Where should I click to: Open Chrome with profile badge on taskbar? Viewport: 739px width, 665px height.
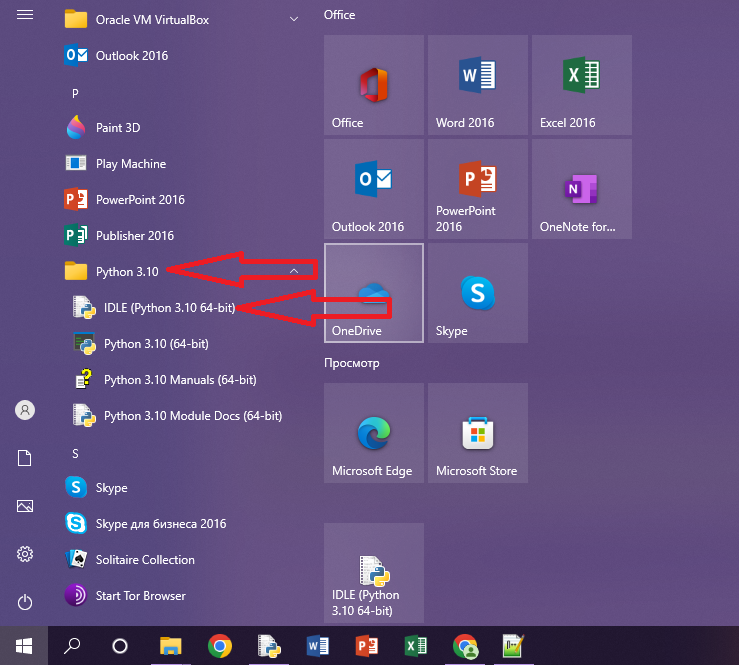pyautogui.click(x=465, y=646)
